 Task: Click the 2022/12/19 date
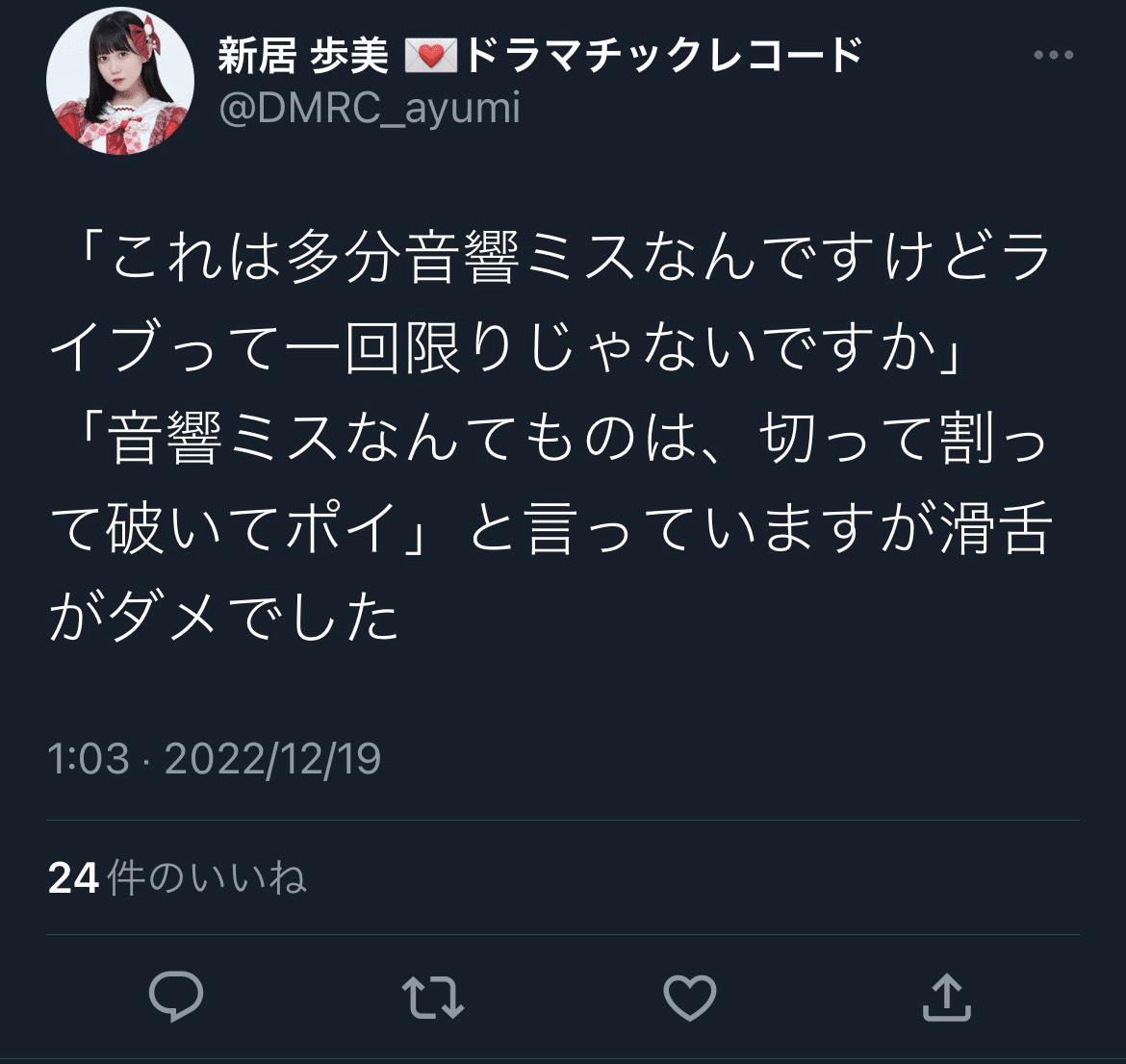pyautogui.click(x=273, y=759)
